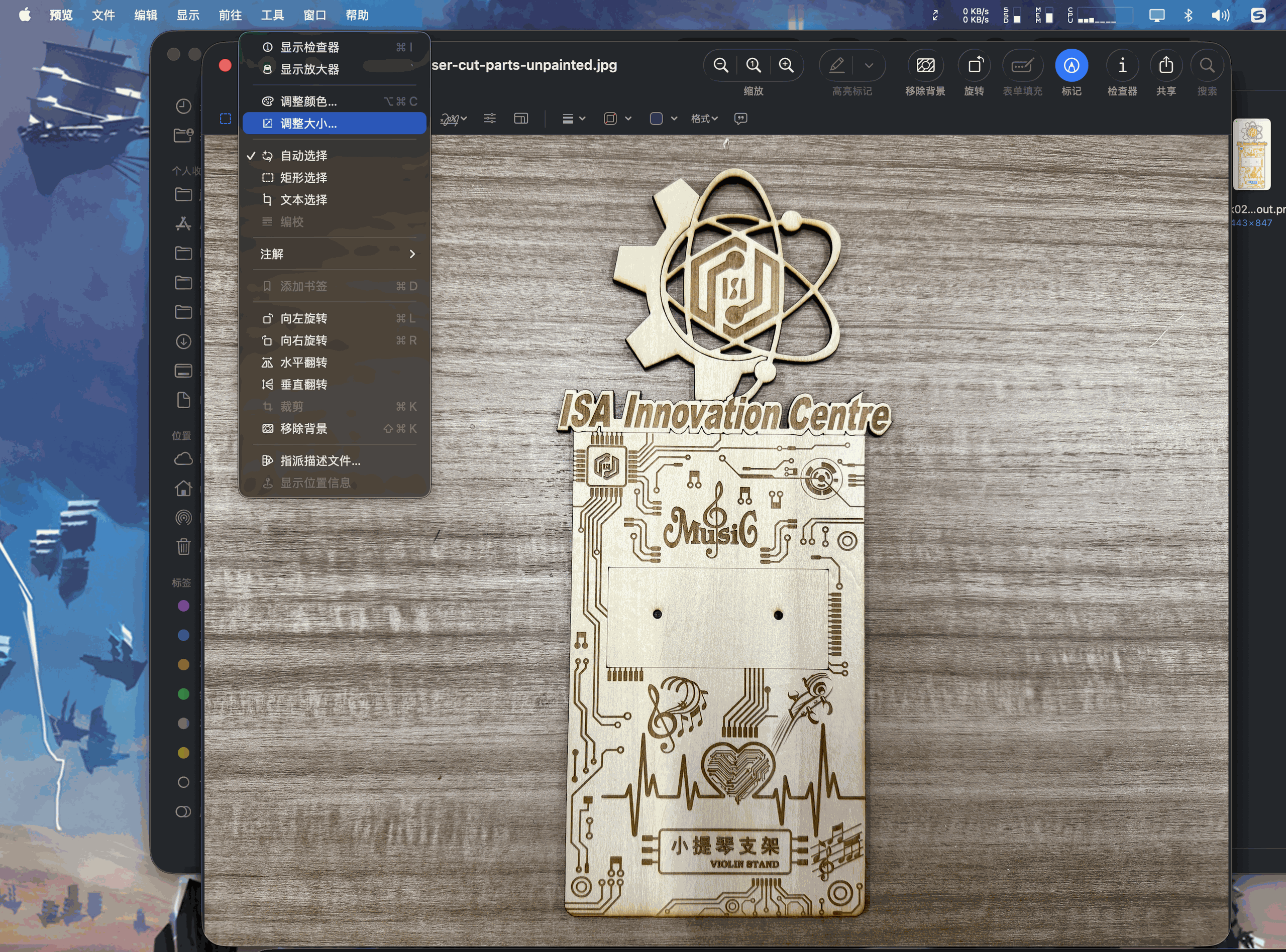The image size is (1286, 952).
Task: Click 移除背景 in the Tools menu
Action: [335, 429]
